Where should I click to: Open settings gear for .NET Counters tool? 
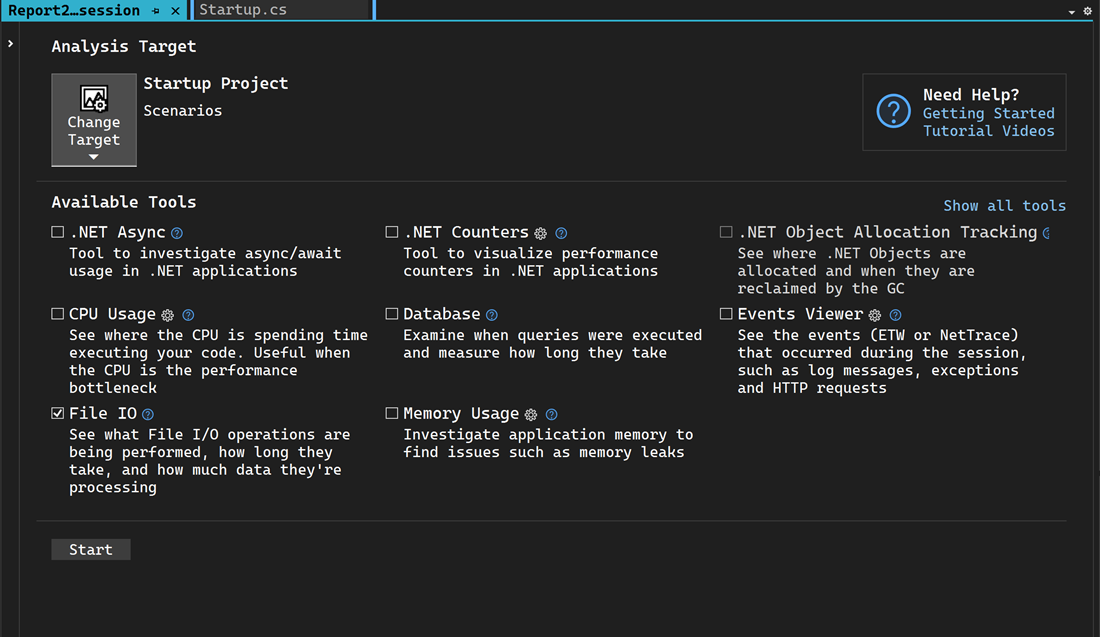click(540, 232)
